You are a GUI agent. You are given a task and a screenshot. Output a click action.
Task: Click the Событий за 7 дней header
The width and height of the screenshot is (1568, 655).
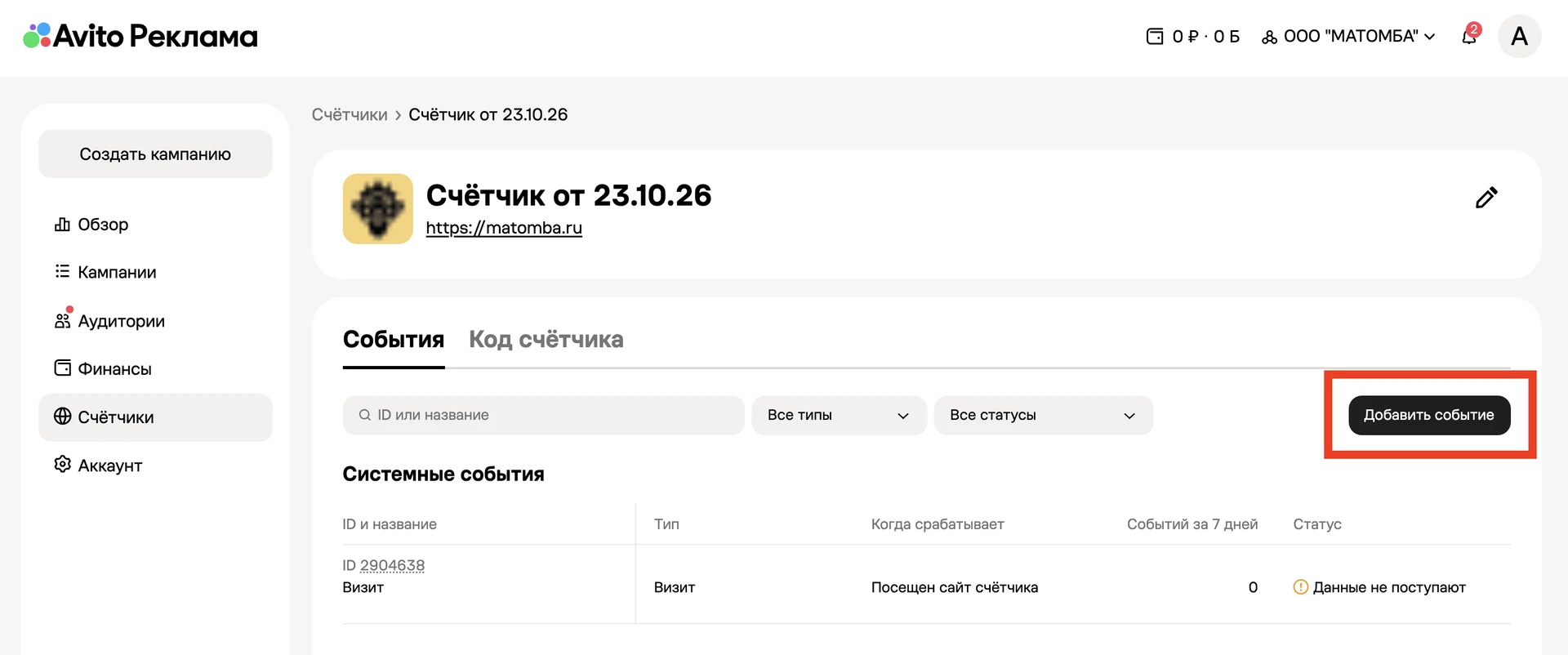tap(1192, 524)
